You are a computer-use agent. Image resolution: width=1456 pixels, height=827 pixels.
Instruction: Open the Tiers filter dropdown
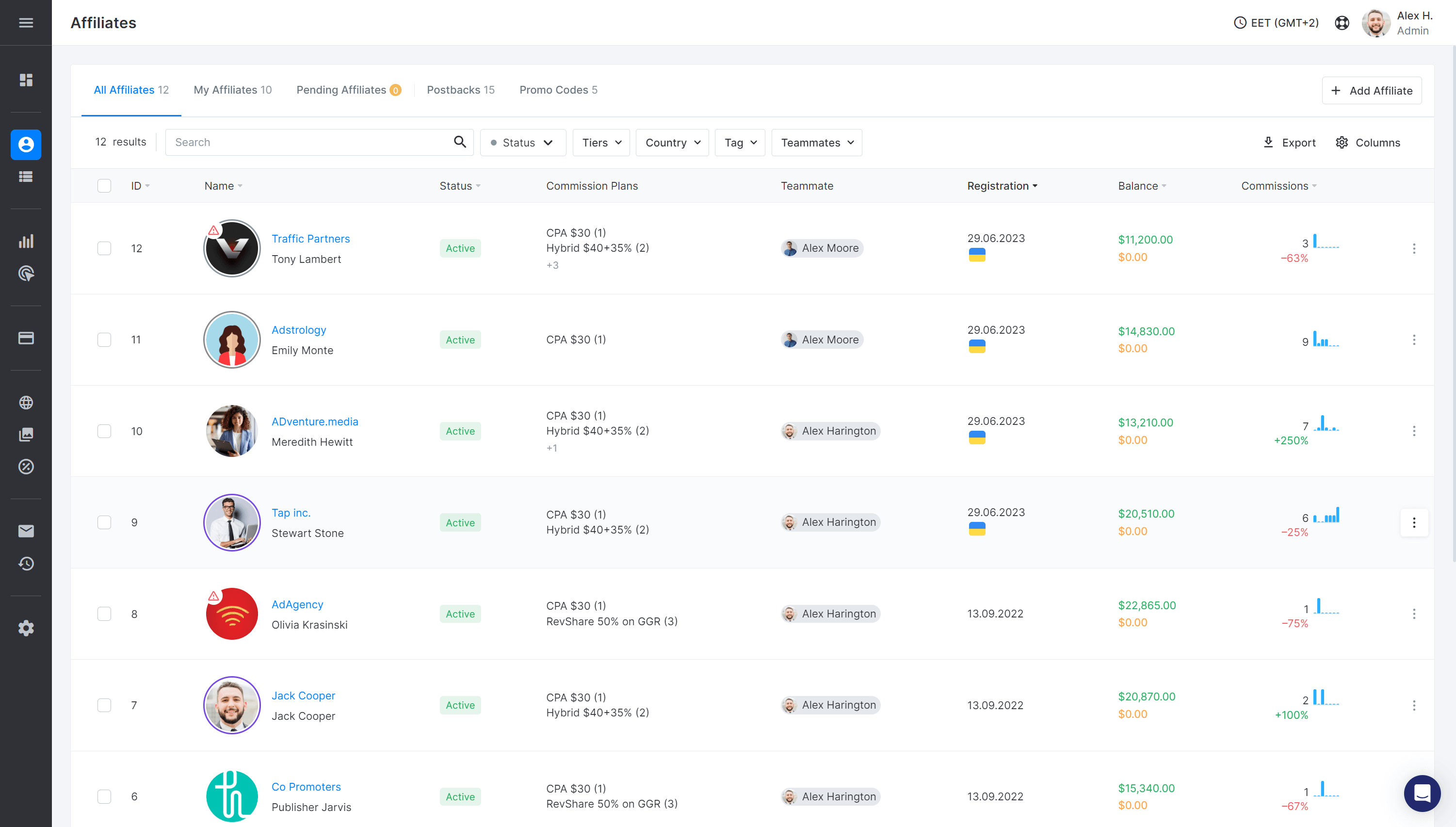(601, 143)
